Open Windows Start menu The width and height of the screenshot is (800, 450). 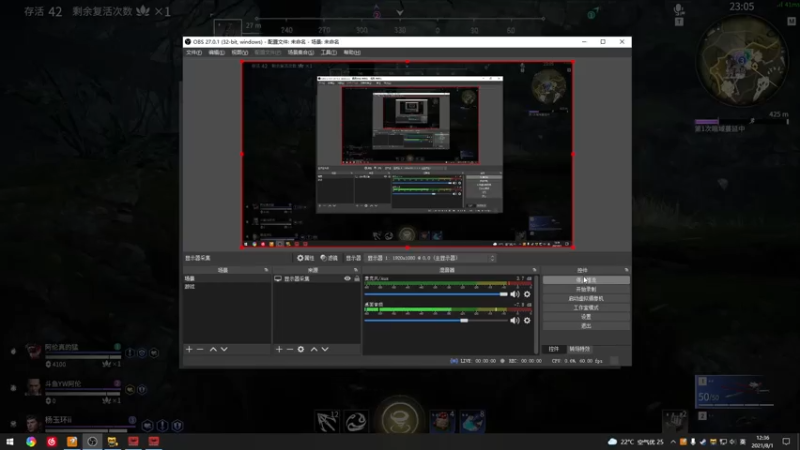coord(10,442)
